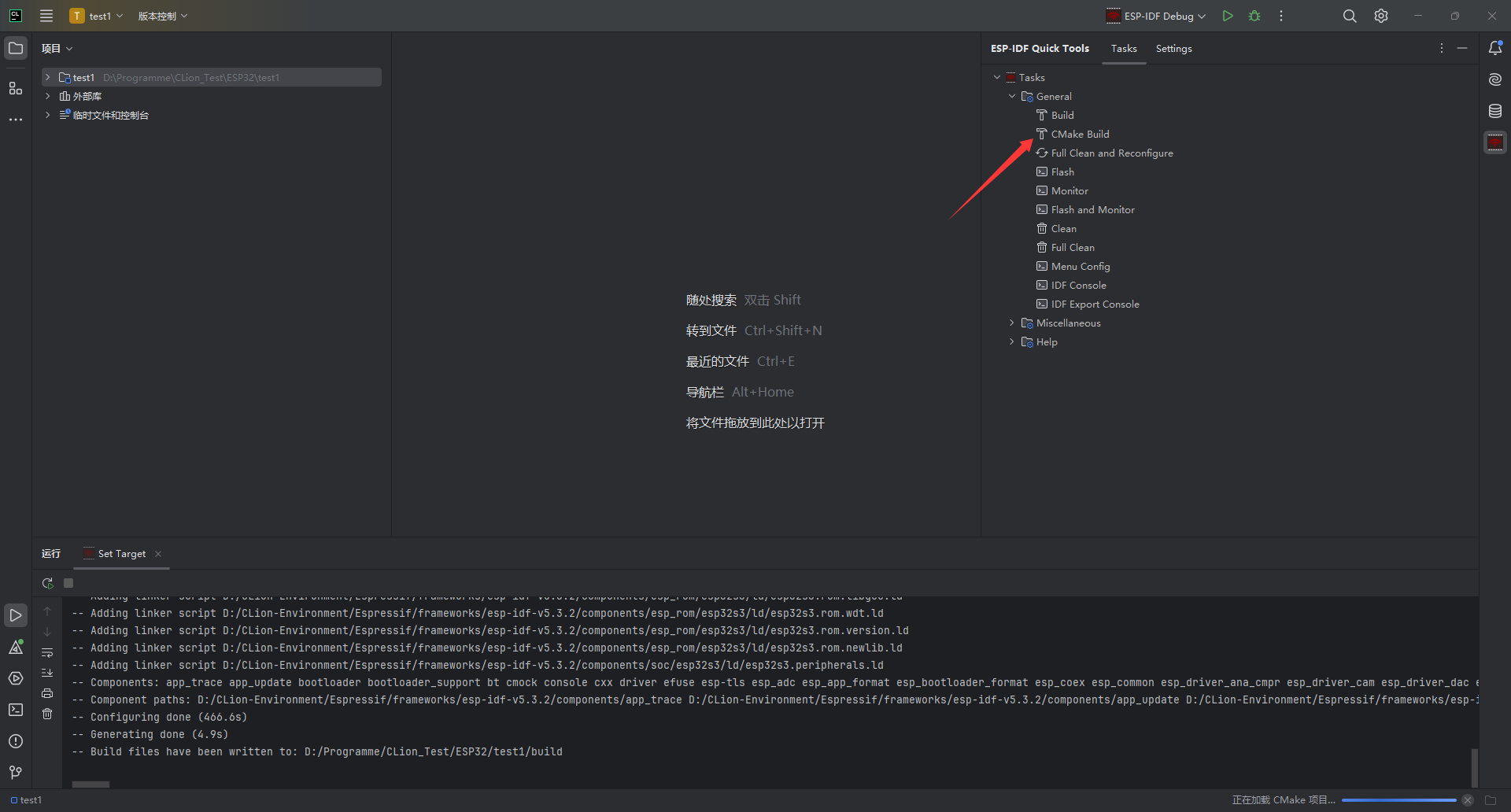Expand the Miscellaneous group
Screen dimensions: 1511x812
[1012, 323]
